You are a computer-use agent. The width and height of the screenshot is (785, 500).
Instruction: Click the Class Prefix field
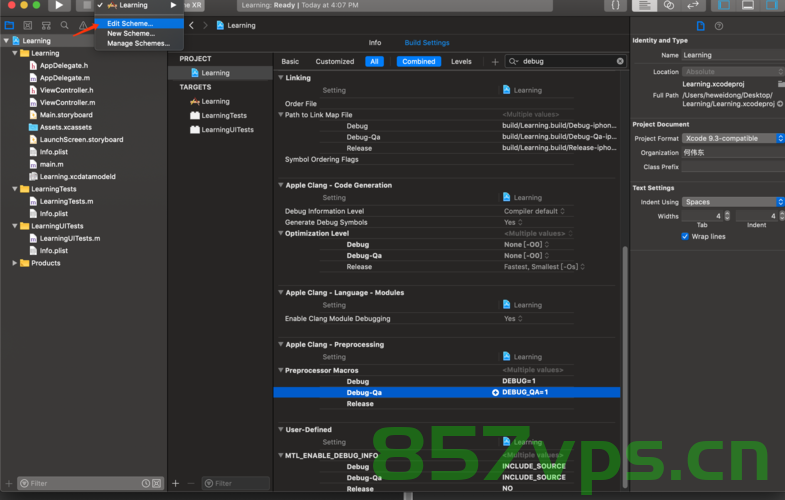(733, 167)
